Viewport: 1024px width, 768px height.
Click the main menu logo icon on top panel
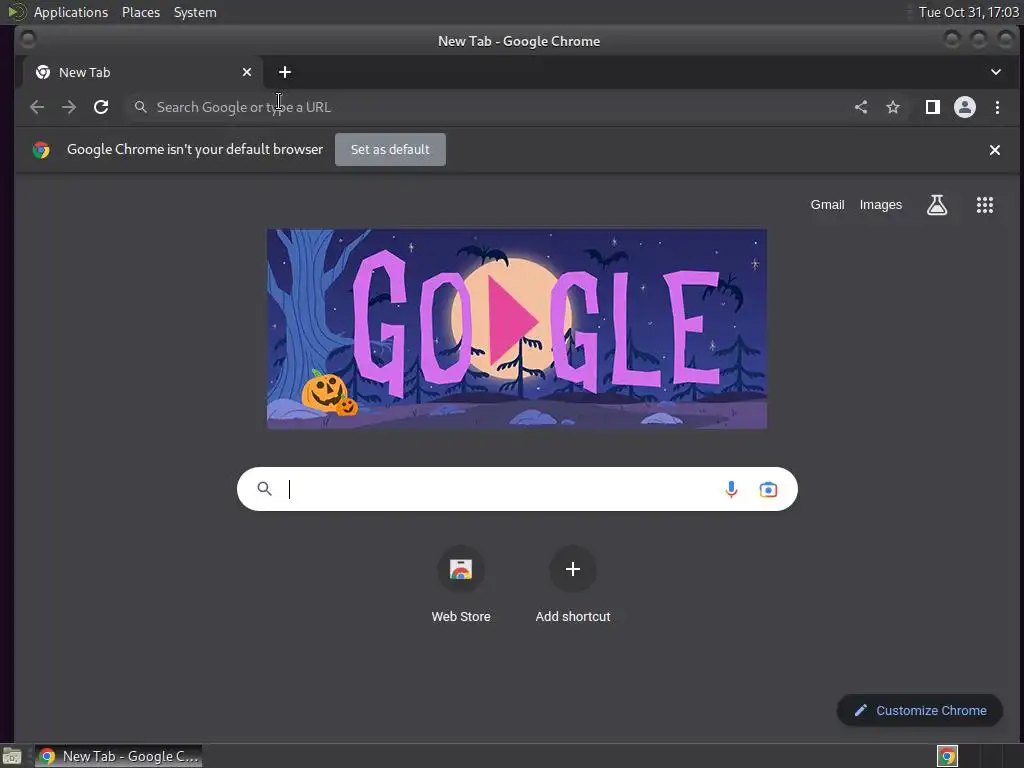pos(16,12)
